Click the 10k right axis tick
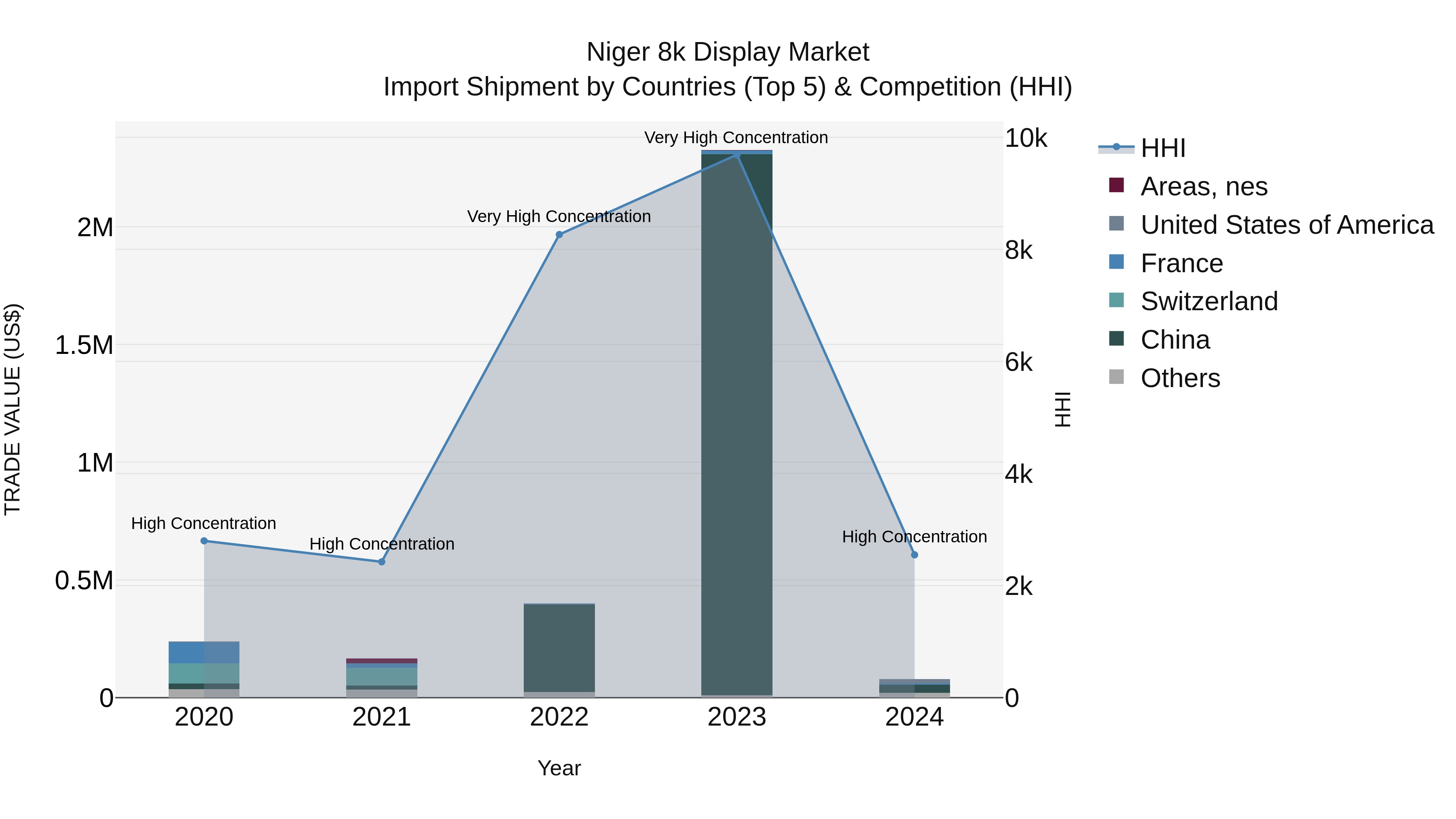The height and width of the screenshot is (819, 1456). tap(1026, 138)
